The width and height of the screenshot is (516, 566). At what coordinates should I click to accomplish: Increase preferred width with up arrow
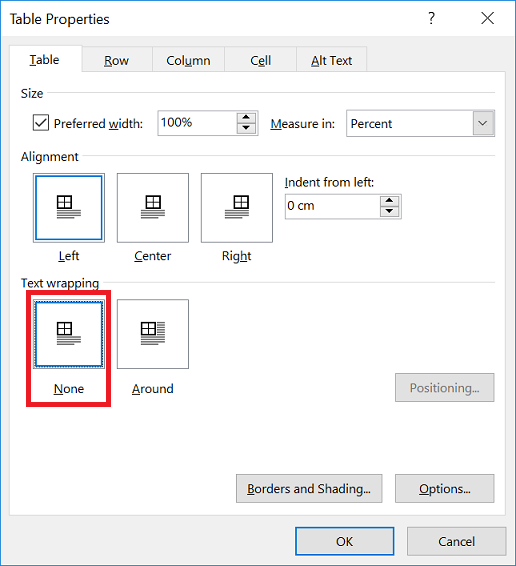246,118
